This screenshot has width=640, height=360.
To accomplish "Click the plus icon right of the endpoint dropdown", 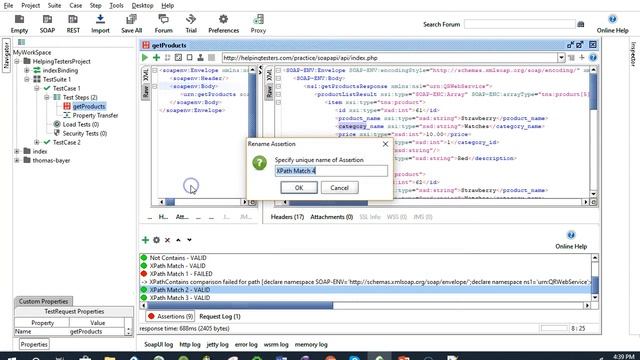I will click(582, 58).
